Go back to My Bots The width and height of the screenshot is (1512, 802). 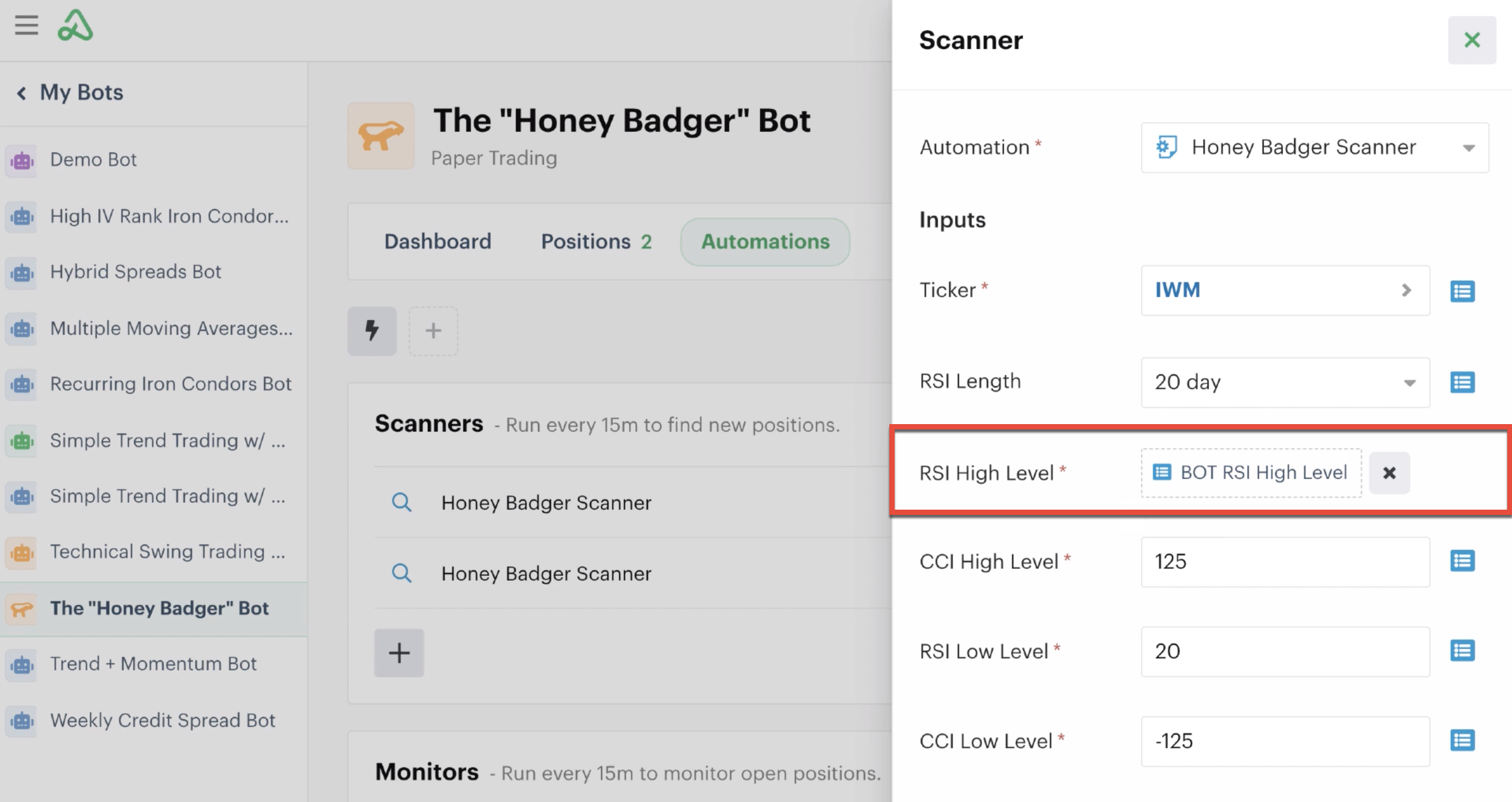pos(70,92)
